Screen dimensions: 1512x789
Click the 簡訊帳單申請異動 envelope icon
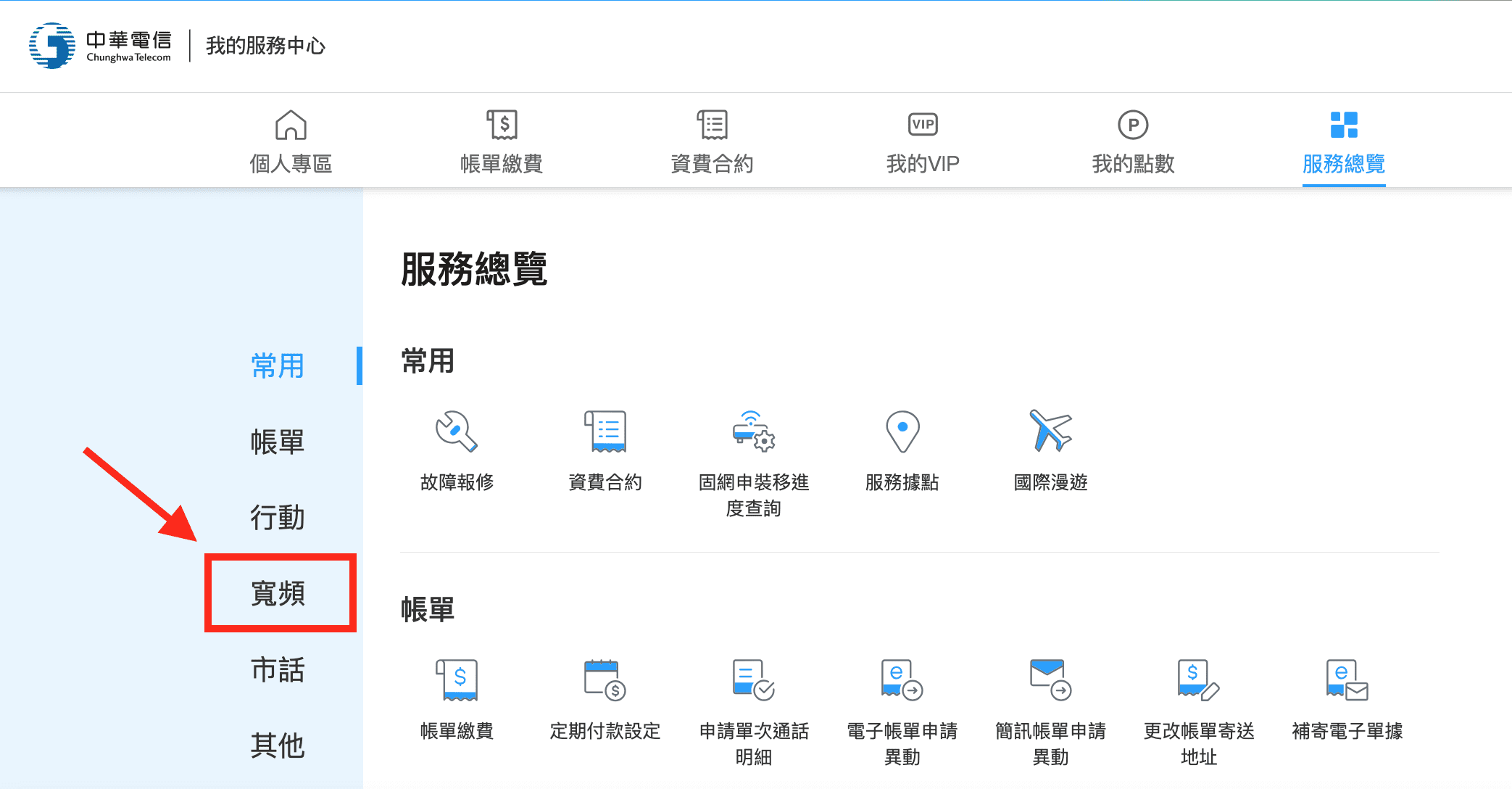[x=1051, y=680]
